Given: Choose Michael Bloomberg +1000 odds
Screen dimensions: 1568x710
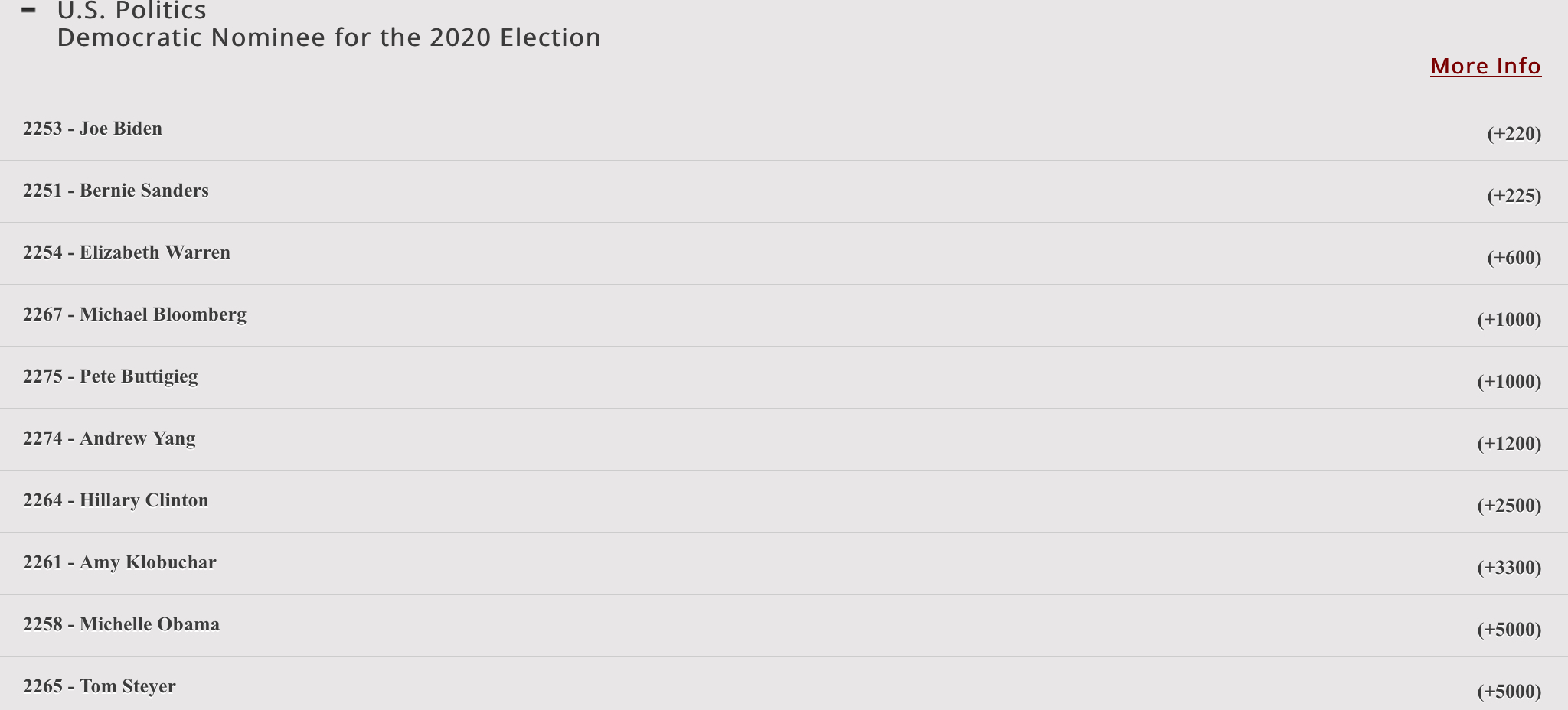Looking at the screenshot, I should 1509,320.
